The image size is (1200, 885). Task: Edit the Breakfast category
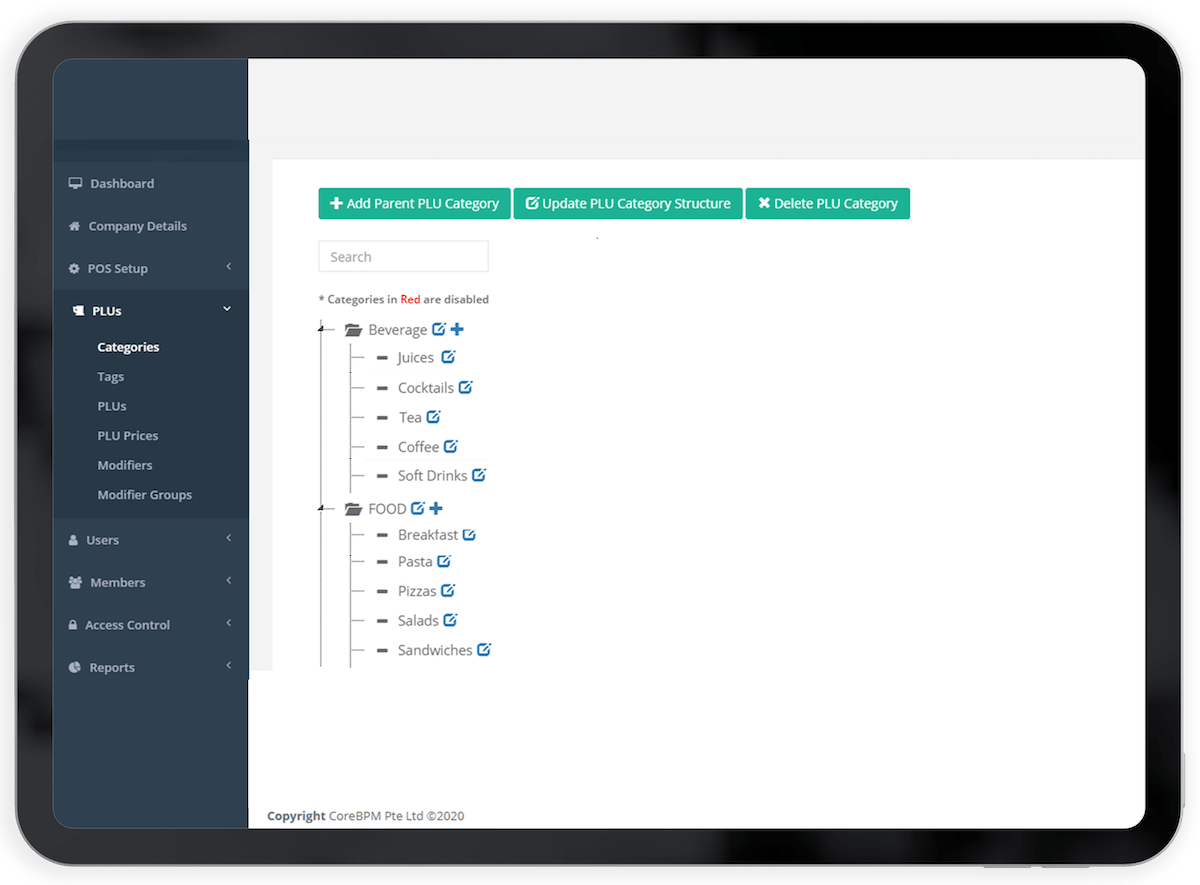469,535
